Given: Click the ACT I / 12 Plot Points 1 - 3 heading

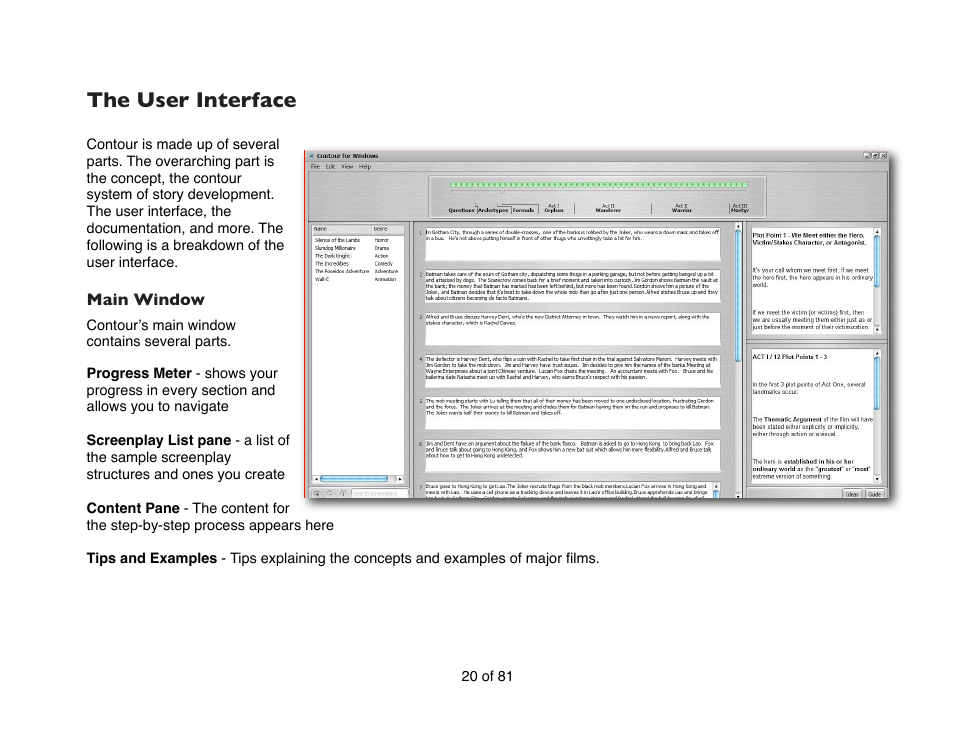Looking at the screenshot, I should [790, 357].
